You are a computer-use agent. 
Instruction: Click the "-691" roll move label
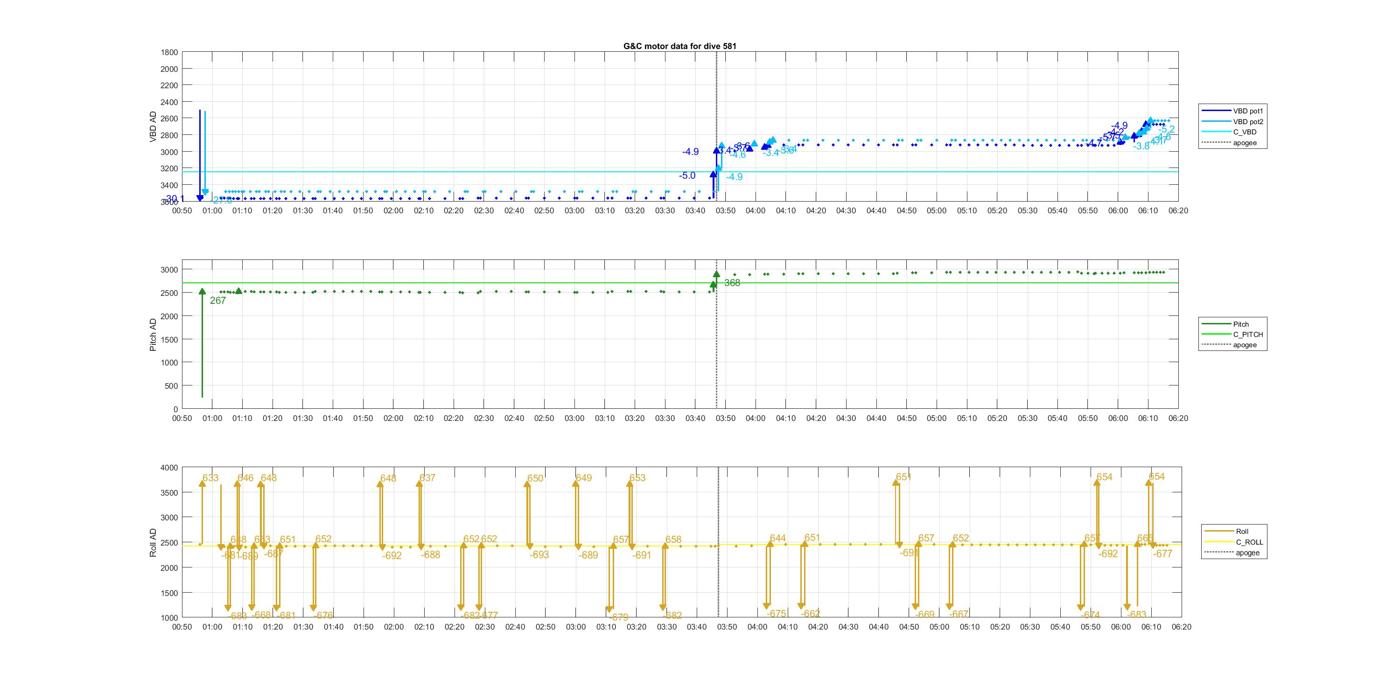point(642,554)
